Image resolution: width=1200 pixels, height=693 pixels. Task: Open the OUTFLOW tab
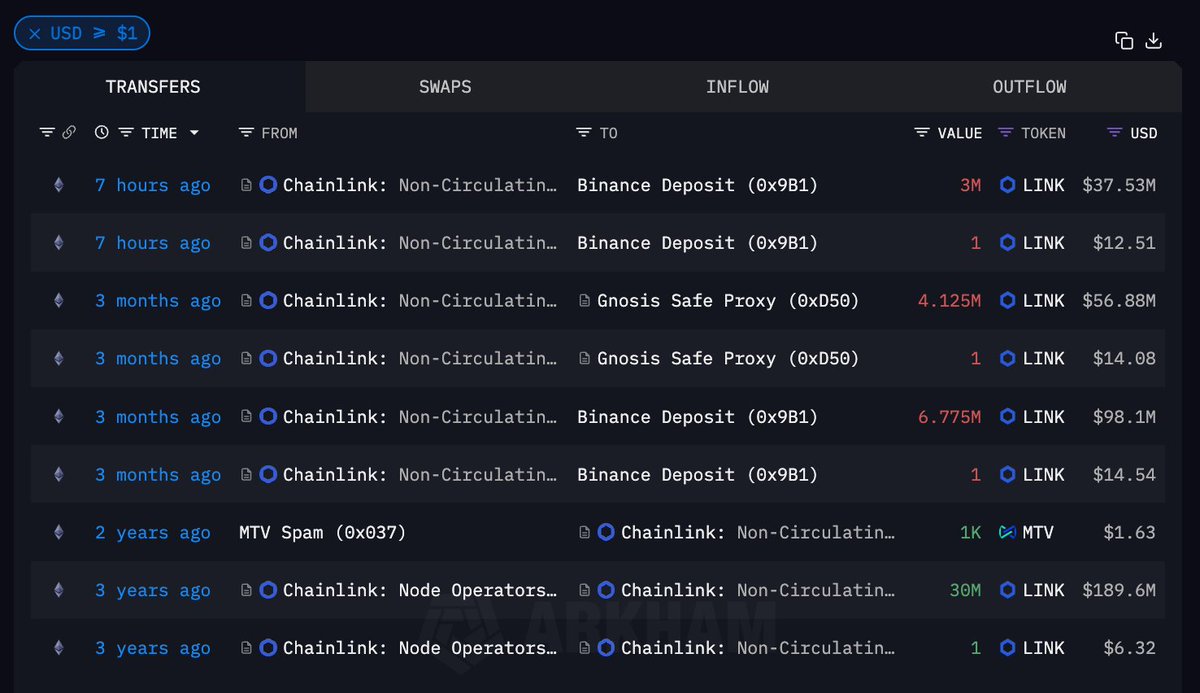pyautogui.click(x=1029, y=87)
